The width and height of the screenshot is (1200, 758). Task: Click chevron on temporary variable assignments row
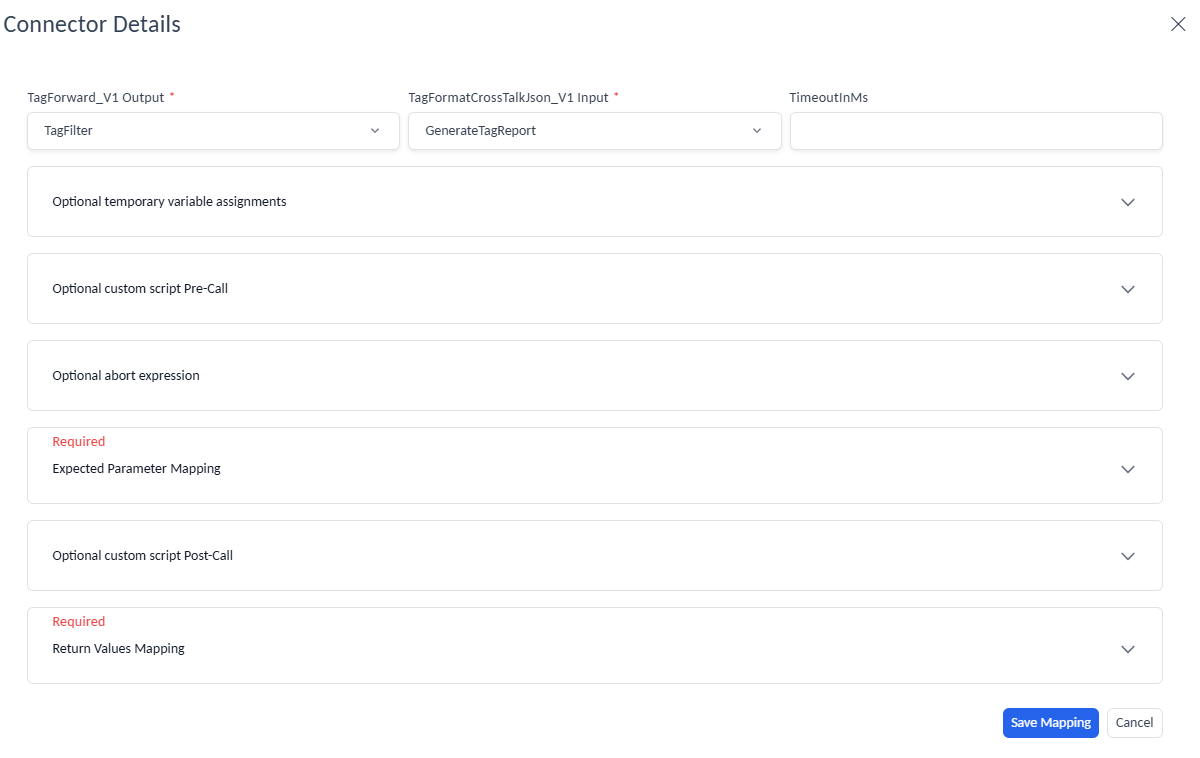tap(1128, 202)
